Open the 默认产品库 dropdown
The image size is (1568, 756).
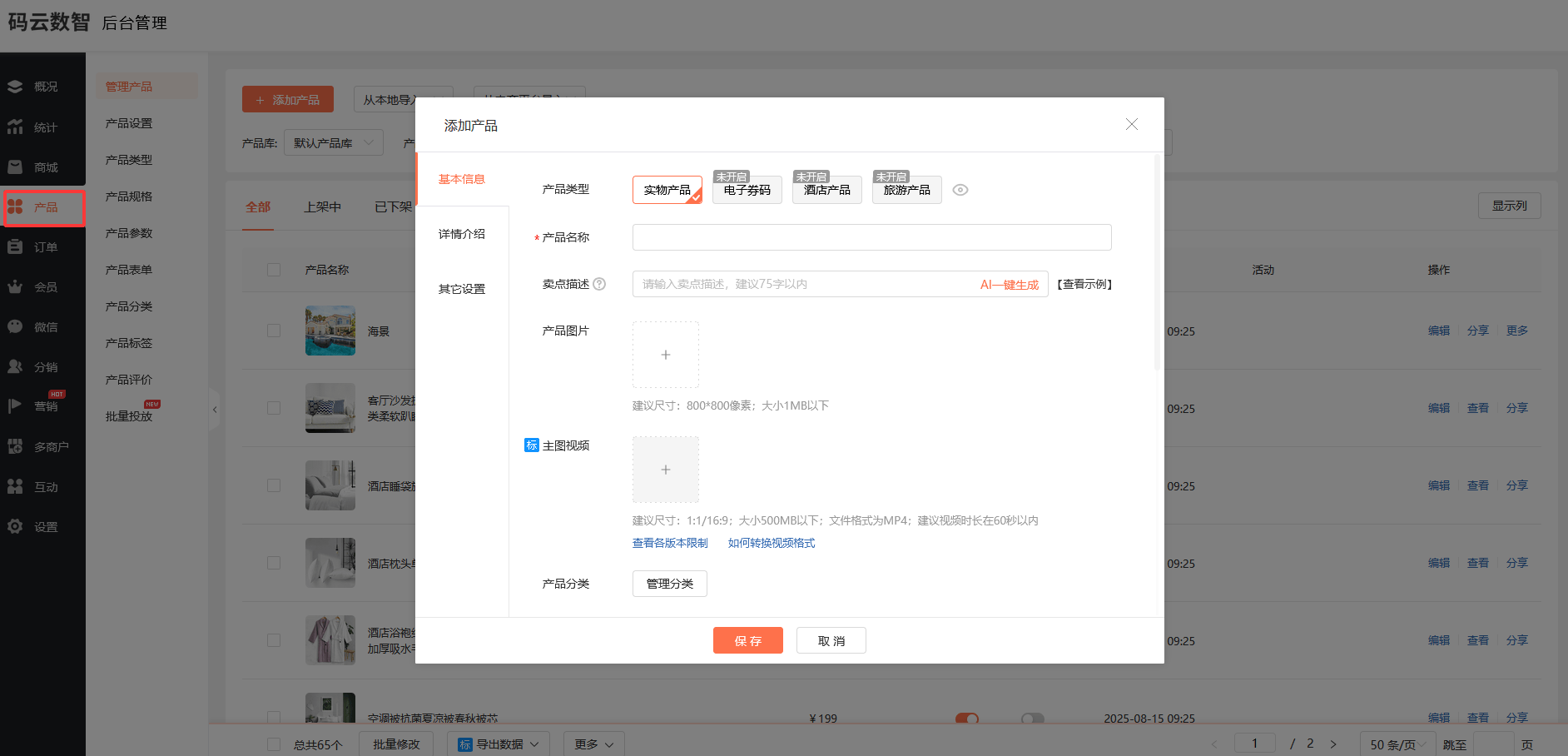(333, 142)
